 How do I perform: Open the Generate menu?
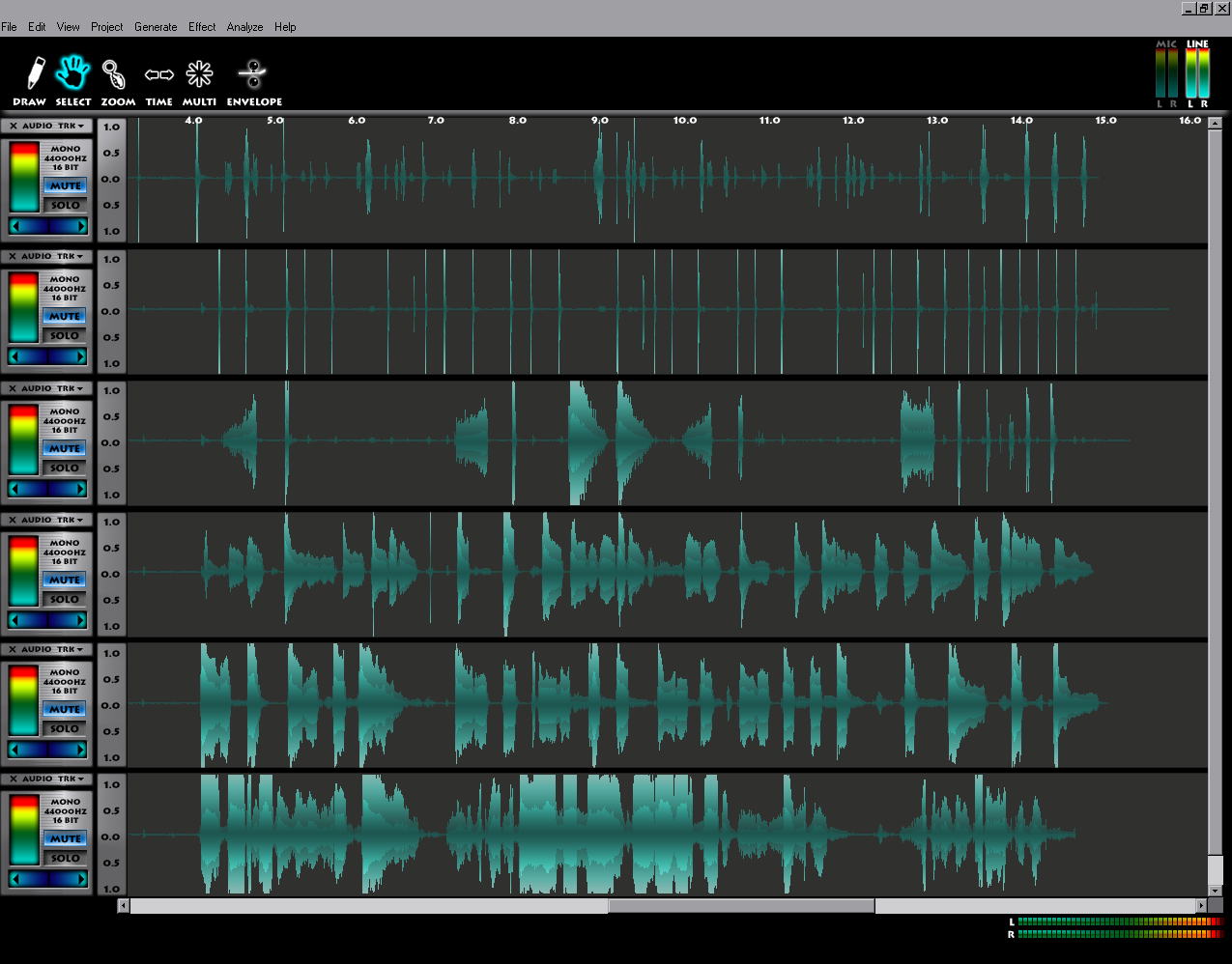tap(156, 27)
